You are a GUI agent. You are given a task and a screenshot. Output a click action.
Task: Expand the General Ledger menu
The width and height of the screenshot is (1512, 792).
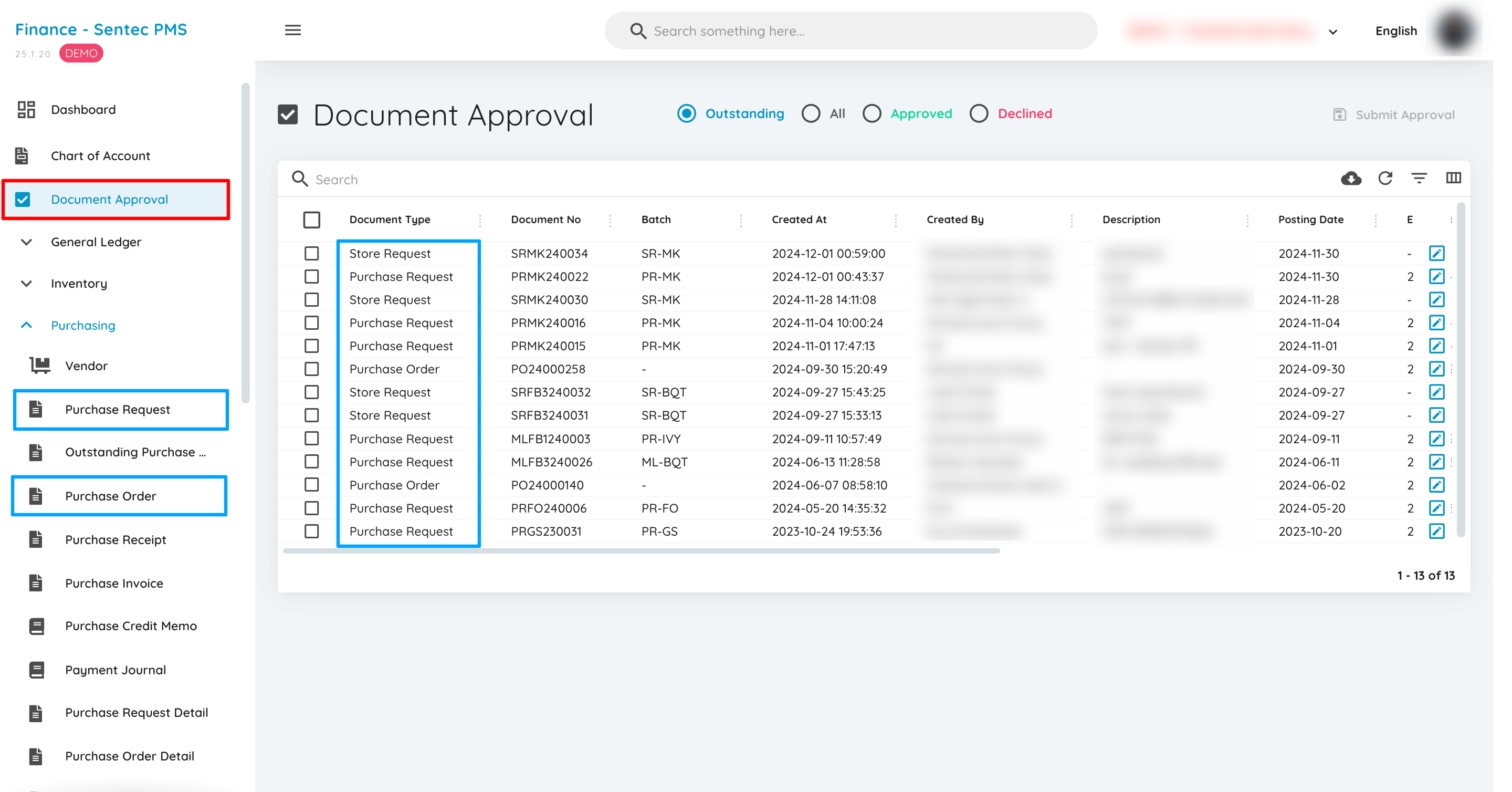(96, 242)
